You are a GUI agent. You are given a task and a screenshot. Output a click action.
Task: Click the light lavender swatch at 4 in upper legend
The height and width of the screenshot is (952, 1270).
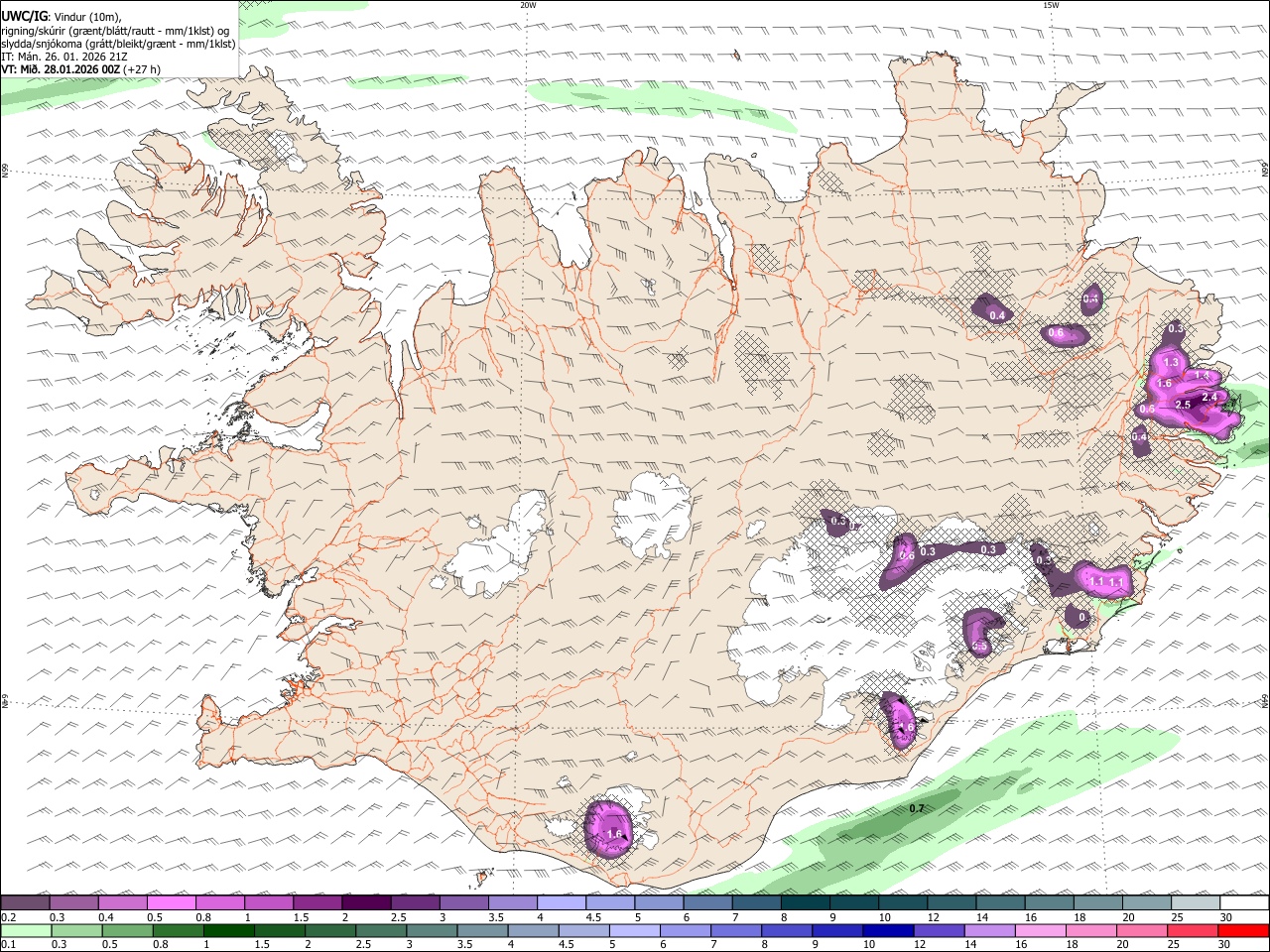pyautogui.click(x=562, y=903)
